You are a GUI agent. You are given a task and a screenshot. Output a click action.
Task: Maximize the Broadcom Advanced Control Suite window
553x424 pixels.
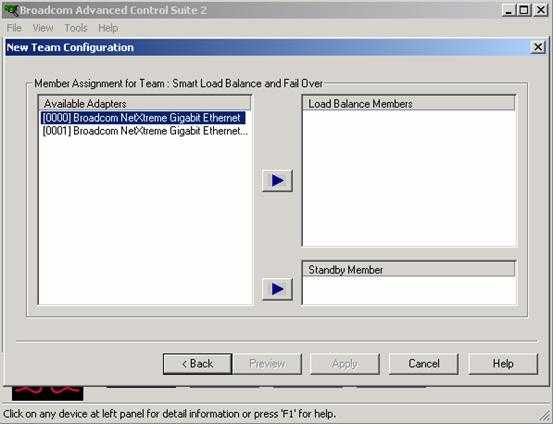point(524,10)
